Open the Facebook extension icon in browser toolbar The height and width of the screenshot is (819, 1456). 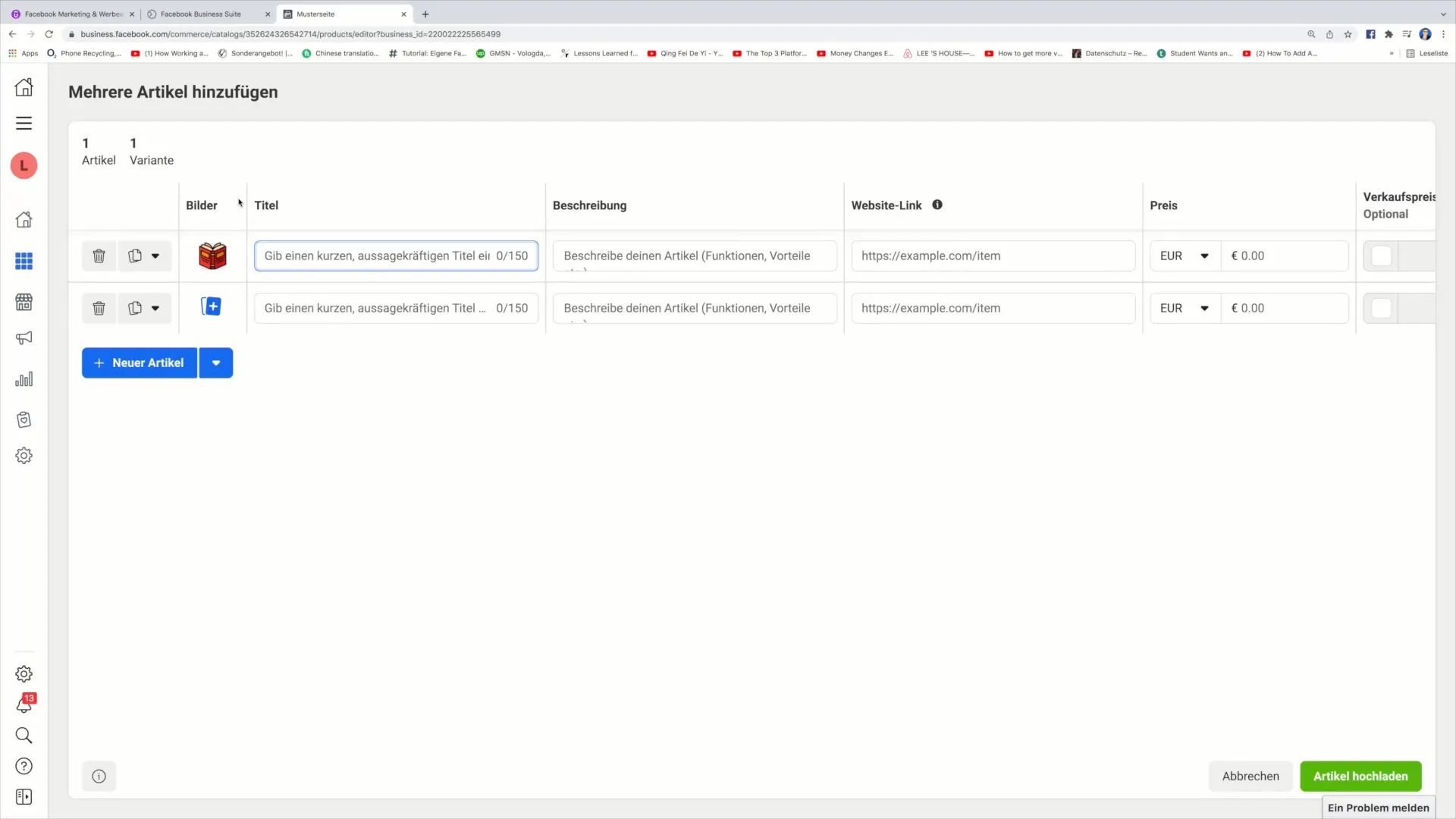pyautogui.click(x=1370, y=34)
